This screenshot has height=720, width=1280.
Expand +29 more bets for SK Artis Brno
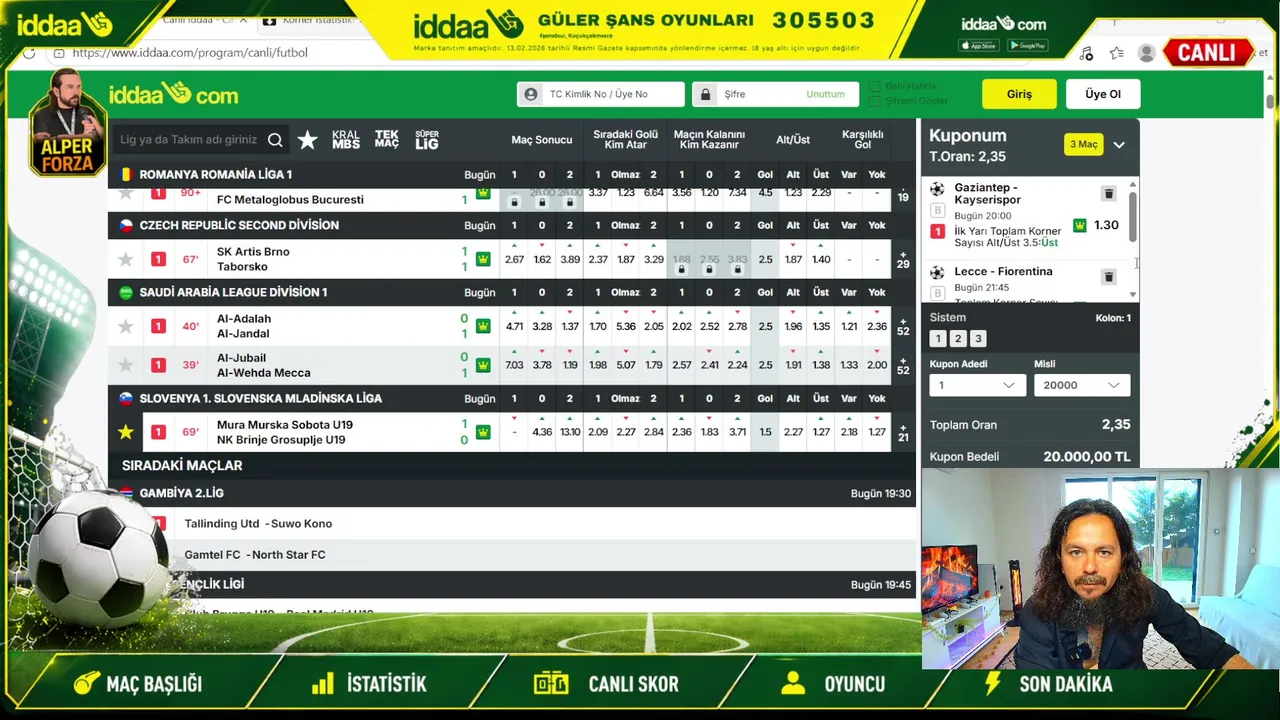click(903, 259)
